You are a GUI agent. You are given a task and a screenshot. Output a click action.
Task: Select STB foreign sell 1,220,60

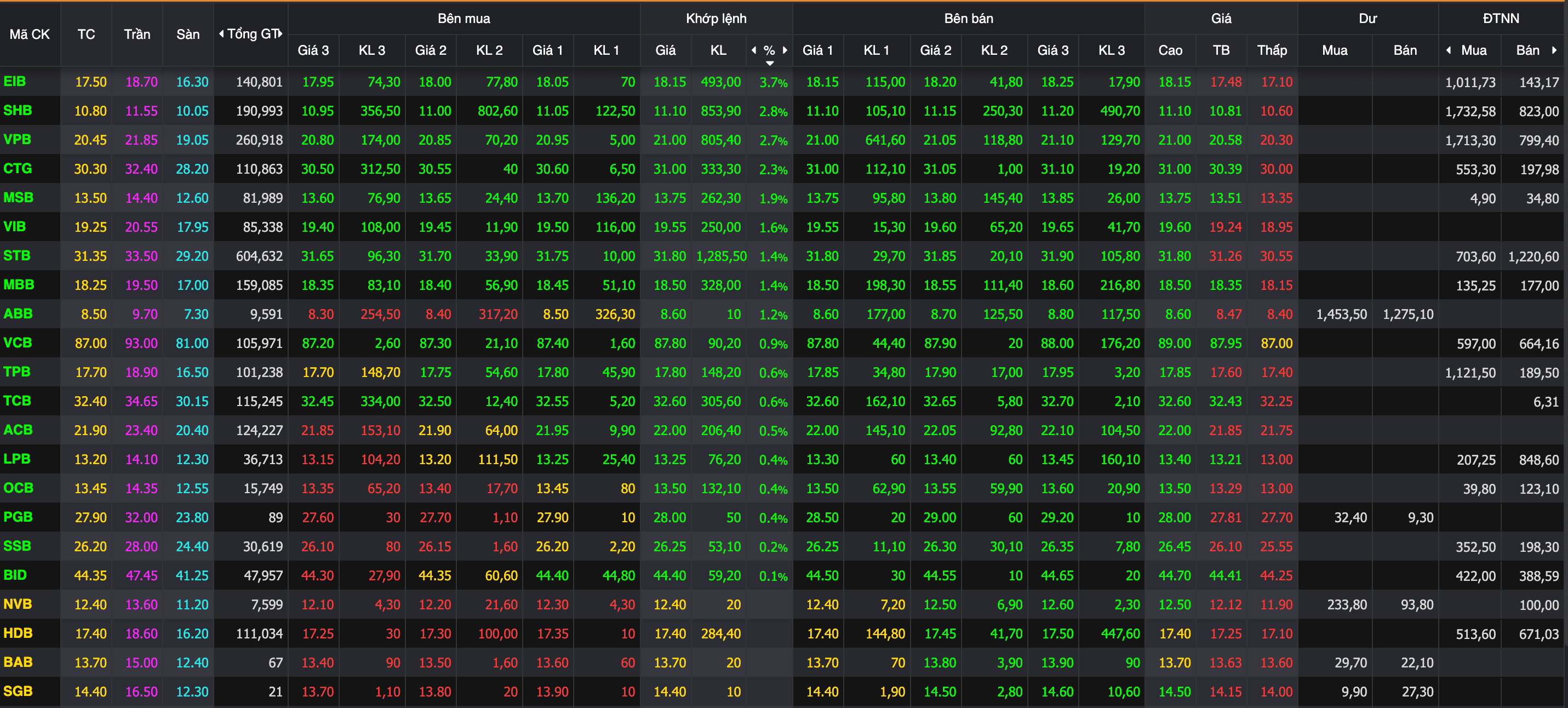pyautogui.click(x=1533, y=256)
